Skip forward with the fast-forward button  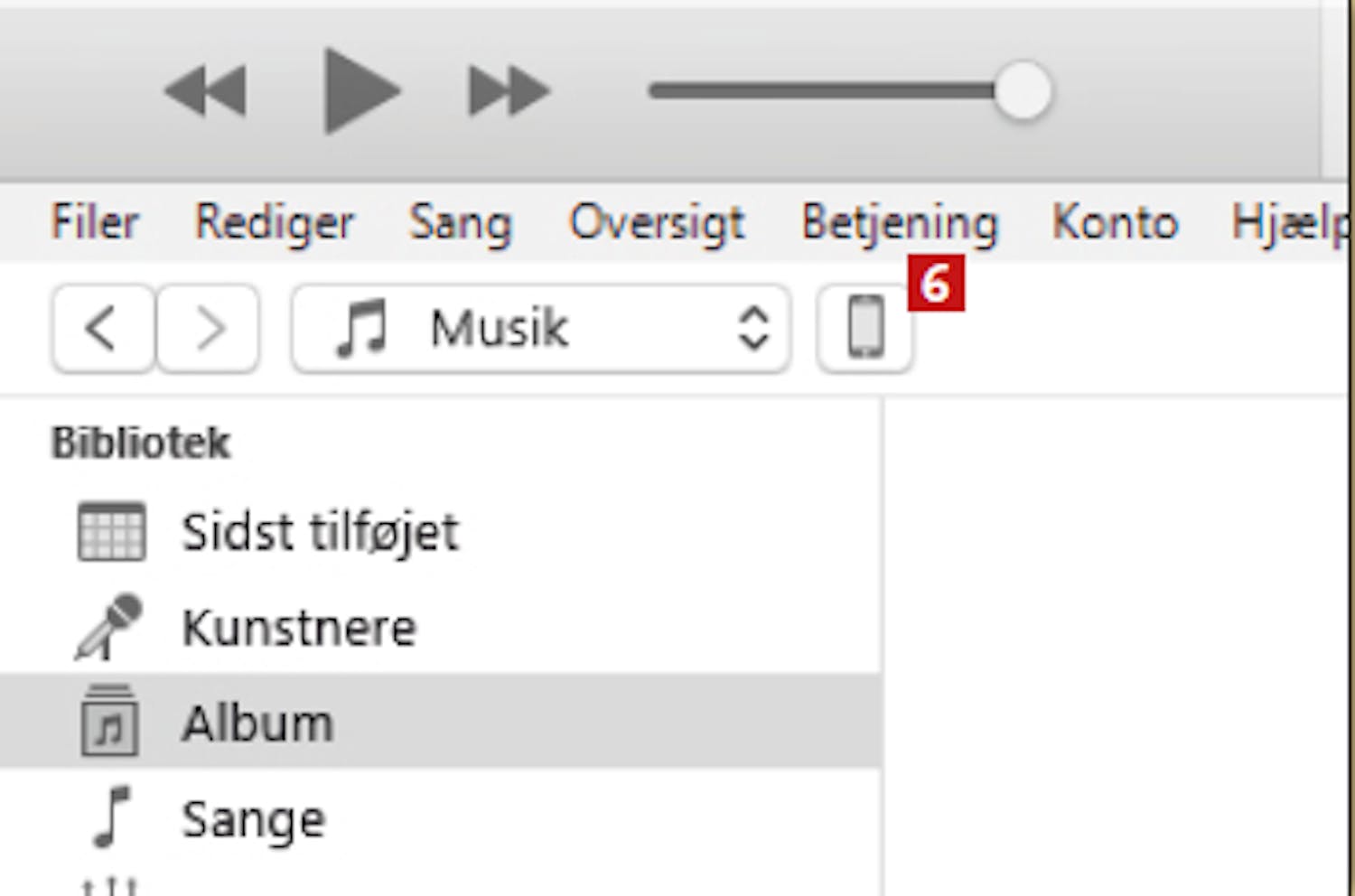tap(509, 91)
